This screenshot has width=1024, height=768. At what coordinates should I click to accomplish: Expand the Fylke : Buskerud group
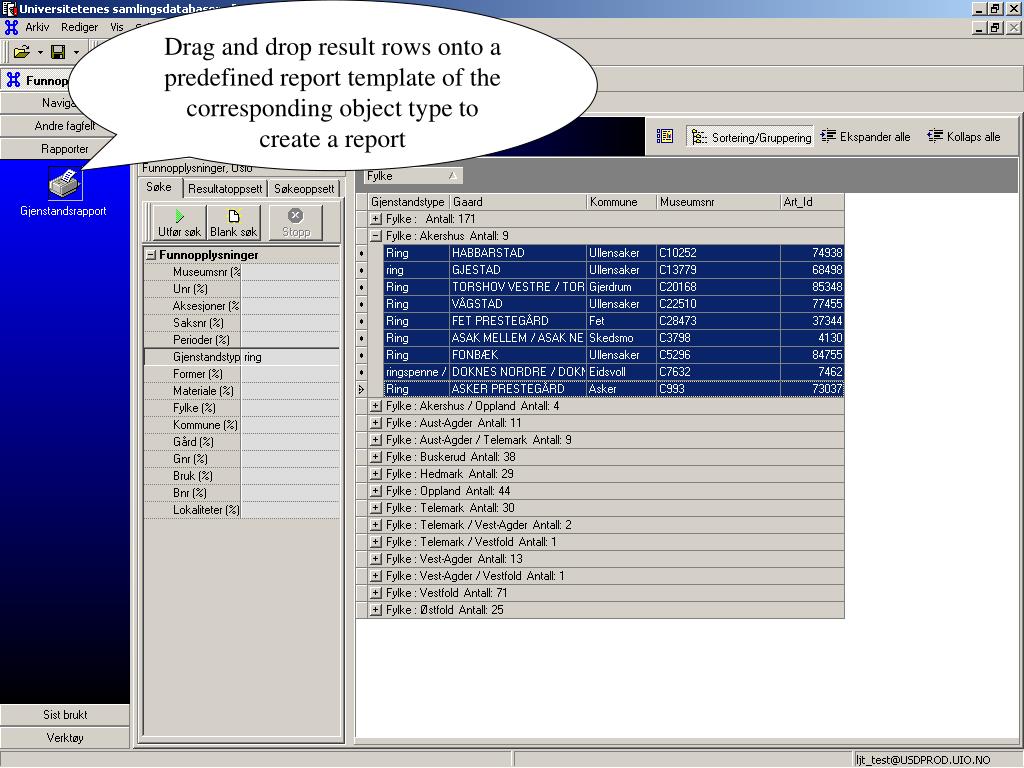click(376, 456)
